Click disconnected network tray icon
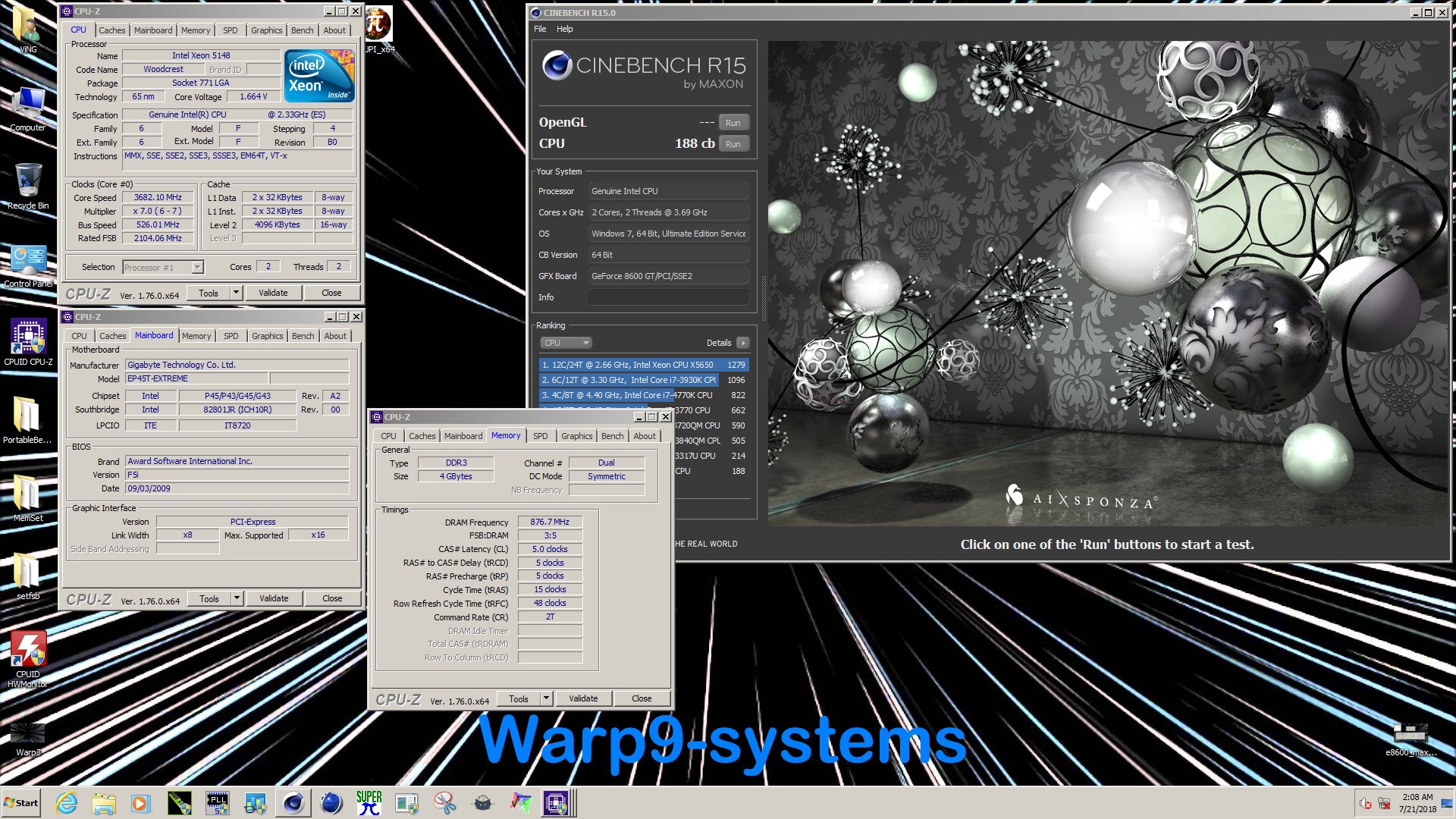The width and height of the screenshot is (1456, 819). click(x=1384, y=803)
